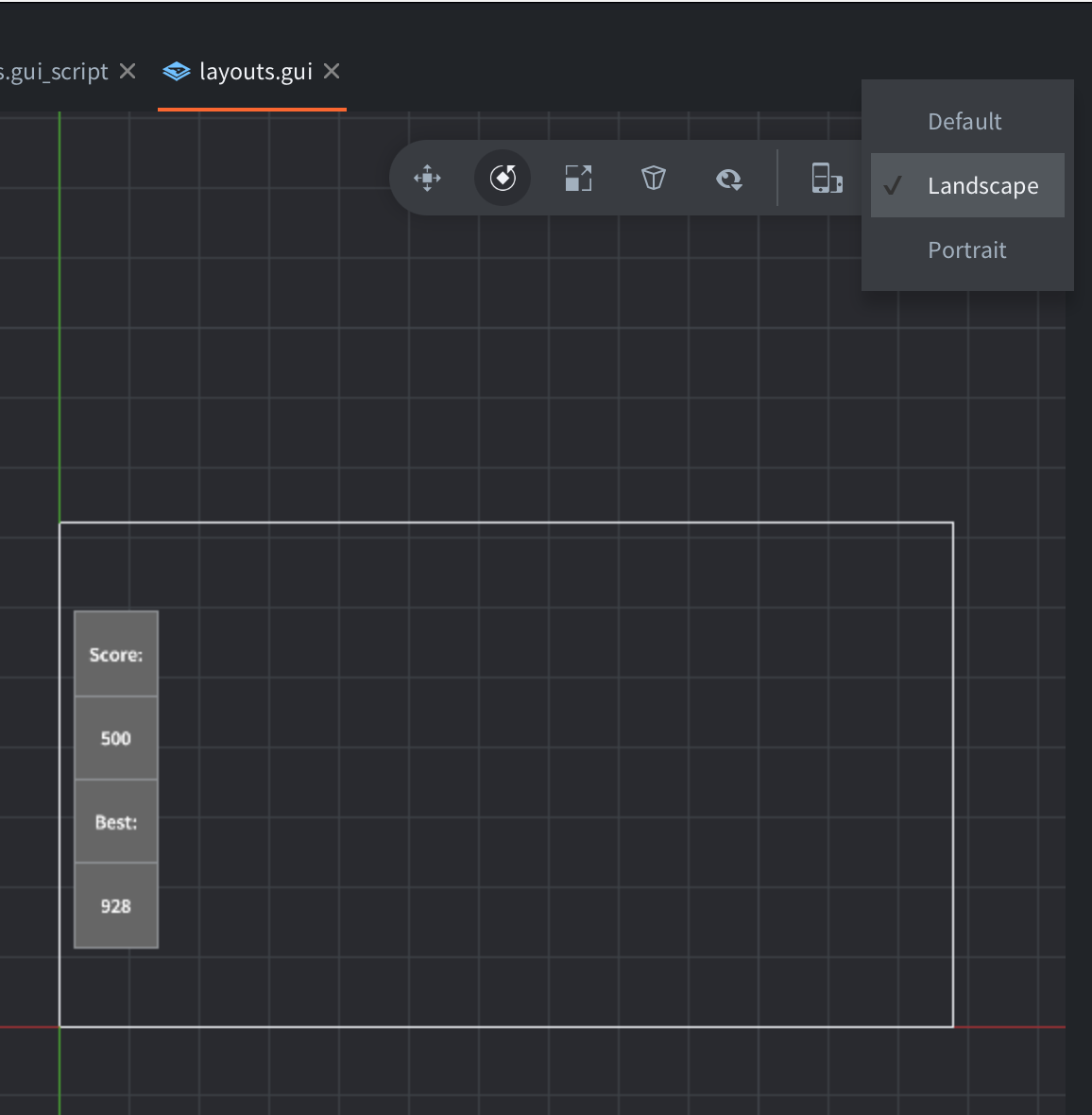Click the 928 best score text node
This screenshot has width=1092, height=1115.
[115, 905]
